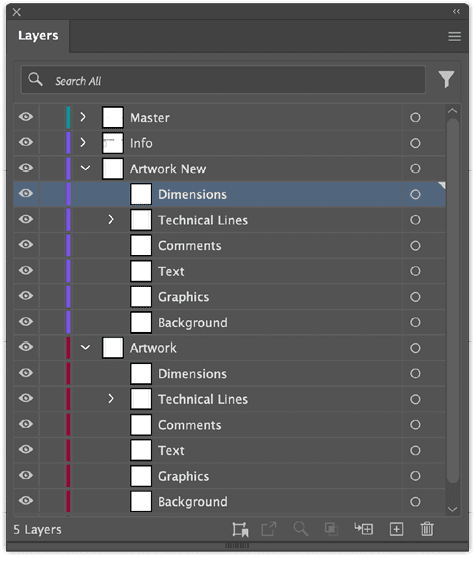Expand Technical Lines under Artwork New
The height and width of the screenshot is (561, 475).
(x=111, y=219)
